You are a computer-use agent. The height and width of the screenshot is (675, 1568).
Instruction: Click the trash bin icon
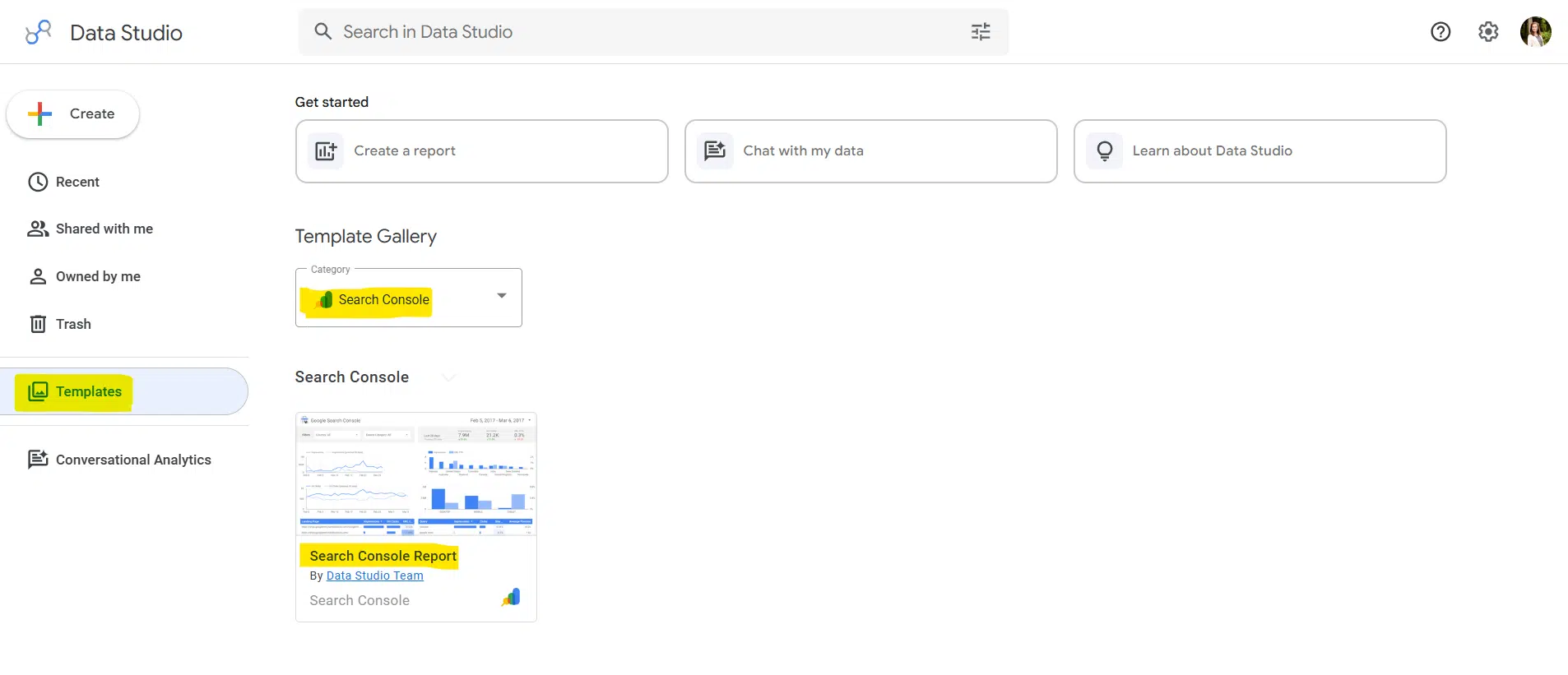point(38,324)
